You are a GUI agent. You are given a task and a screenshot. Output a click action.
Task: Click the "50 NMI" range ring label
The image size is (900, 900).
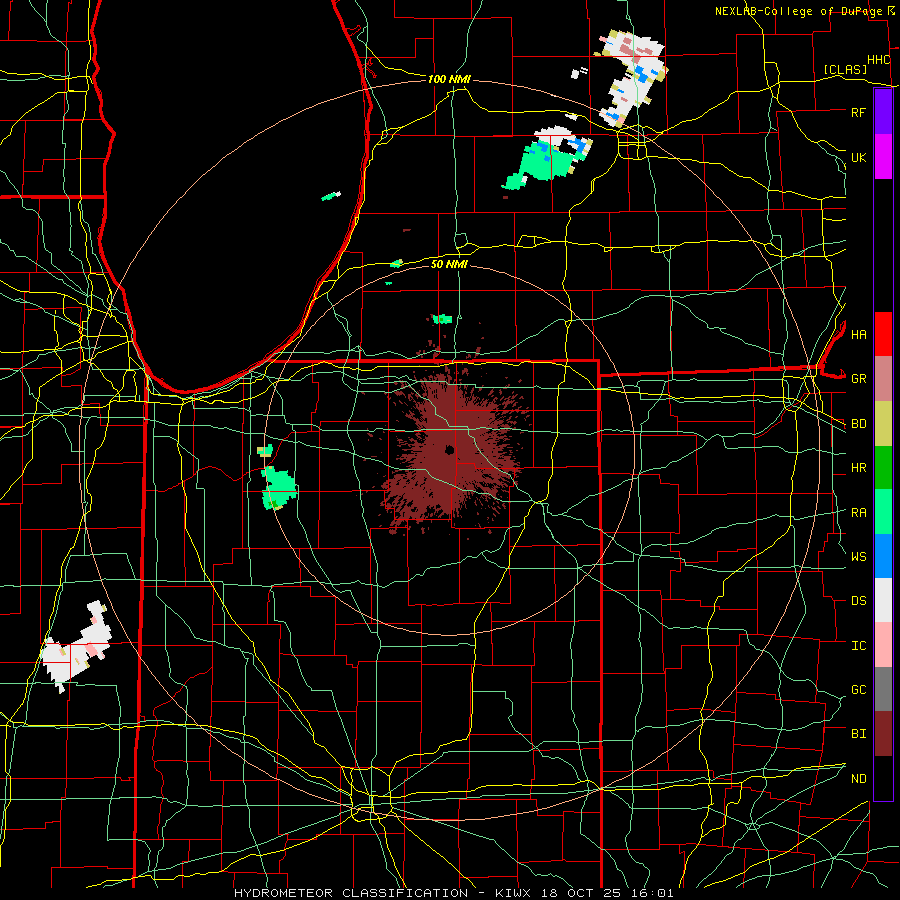pos(449,264)
